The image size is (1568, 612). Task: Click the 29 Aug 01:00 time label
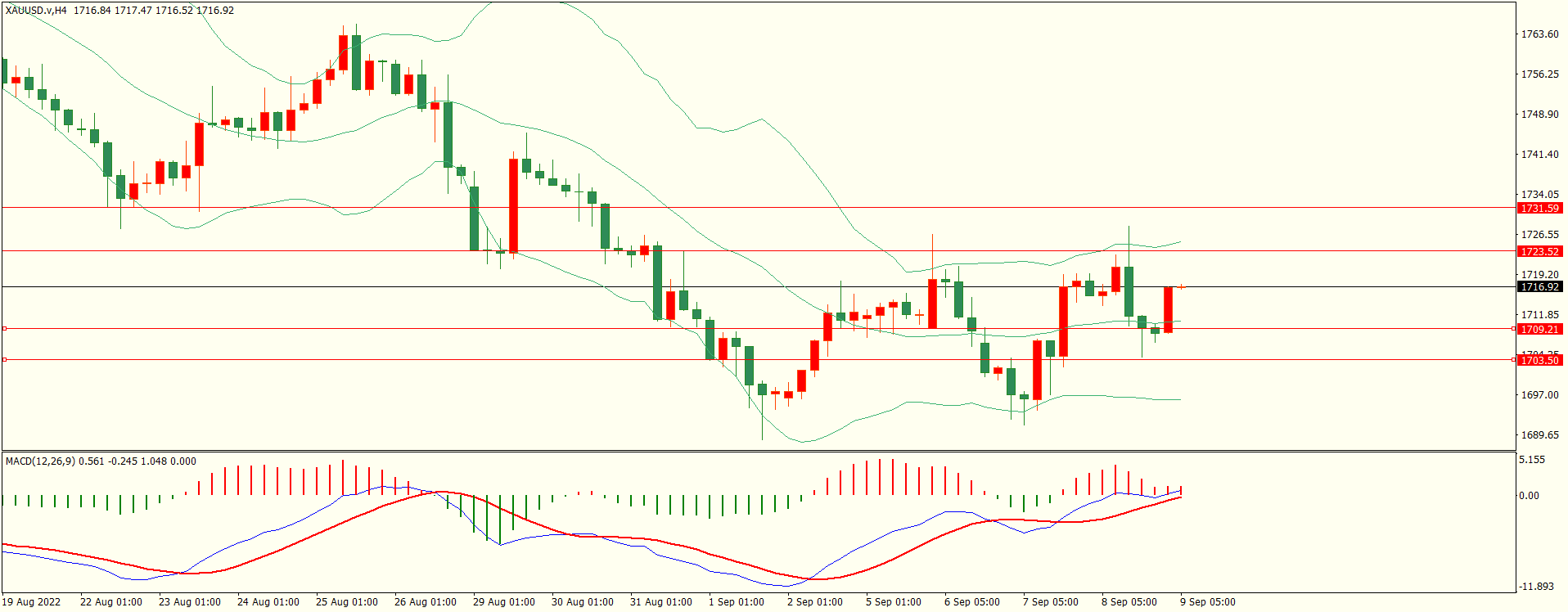pyautogui.click(x=504, y=602)
